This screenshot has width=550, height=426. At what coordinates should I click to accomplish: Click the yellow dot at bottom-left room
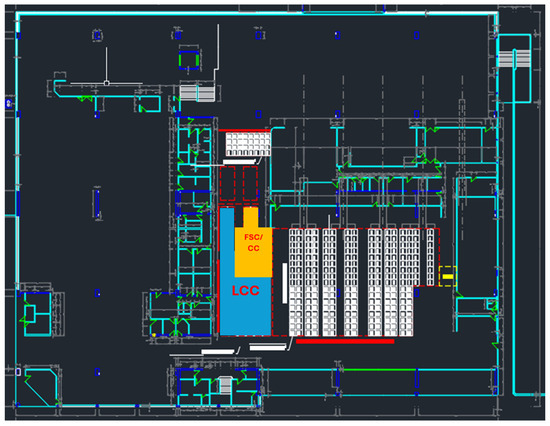pyautogui.click(x=154, y=335)
